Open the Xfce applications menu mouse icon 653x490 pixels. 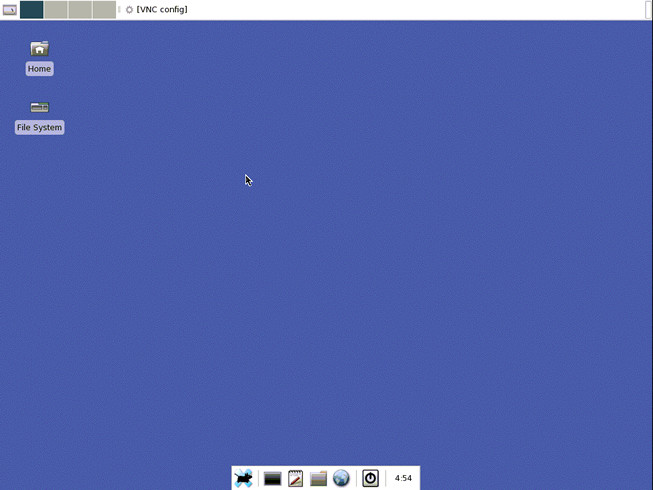pyautogui.click(x=243, y=479)
